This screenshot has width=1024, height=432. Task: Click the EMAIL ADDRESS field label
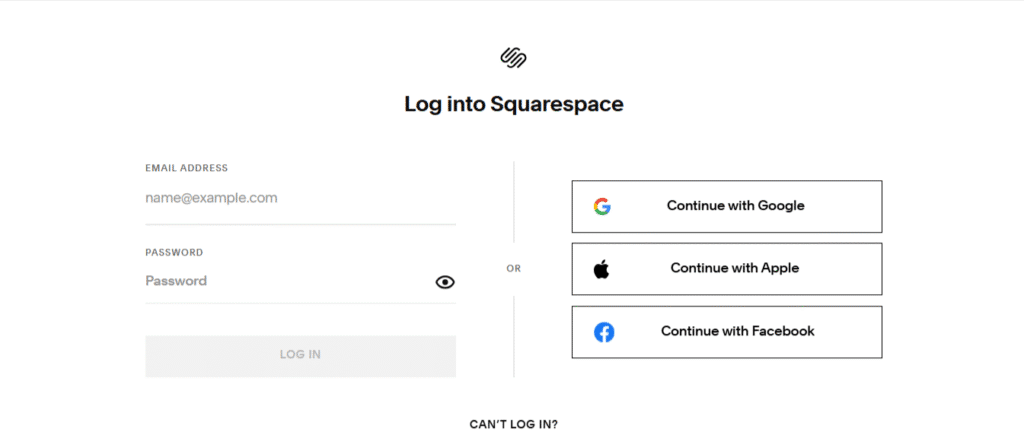point(186,168)
